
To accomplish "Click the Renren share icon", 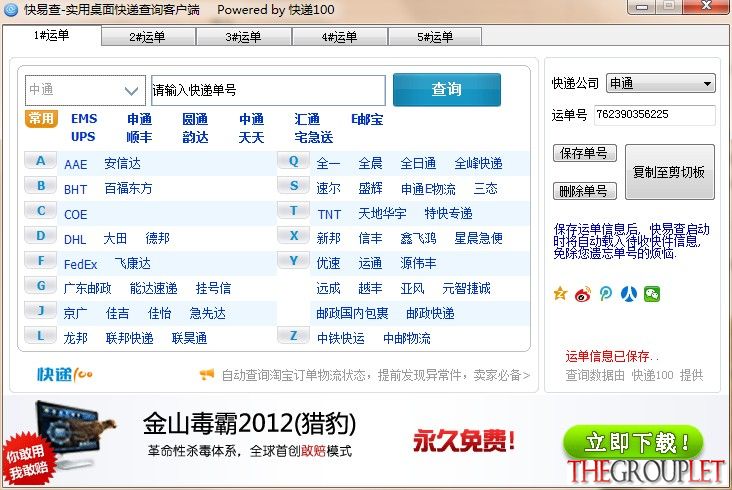I will (629, 294).
